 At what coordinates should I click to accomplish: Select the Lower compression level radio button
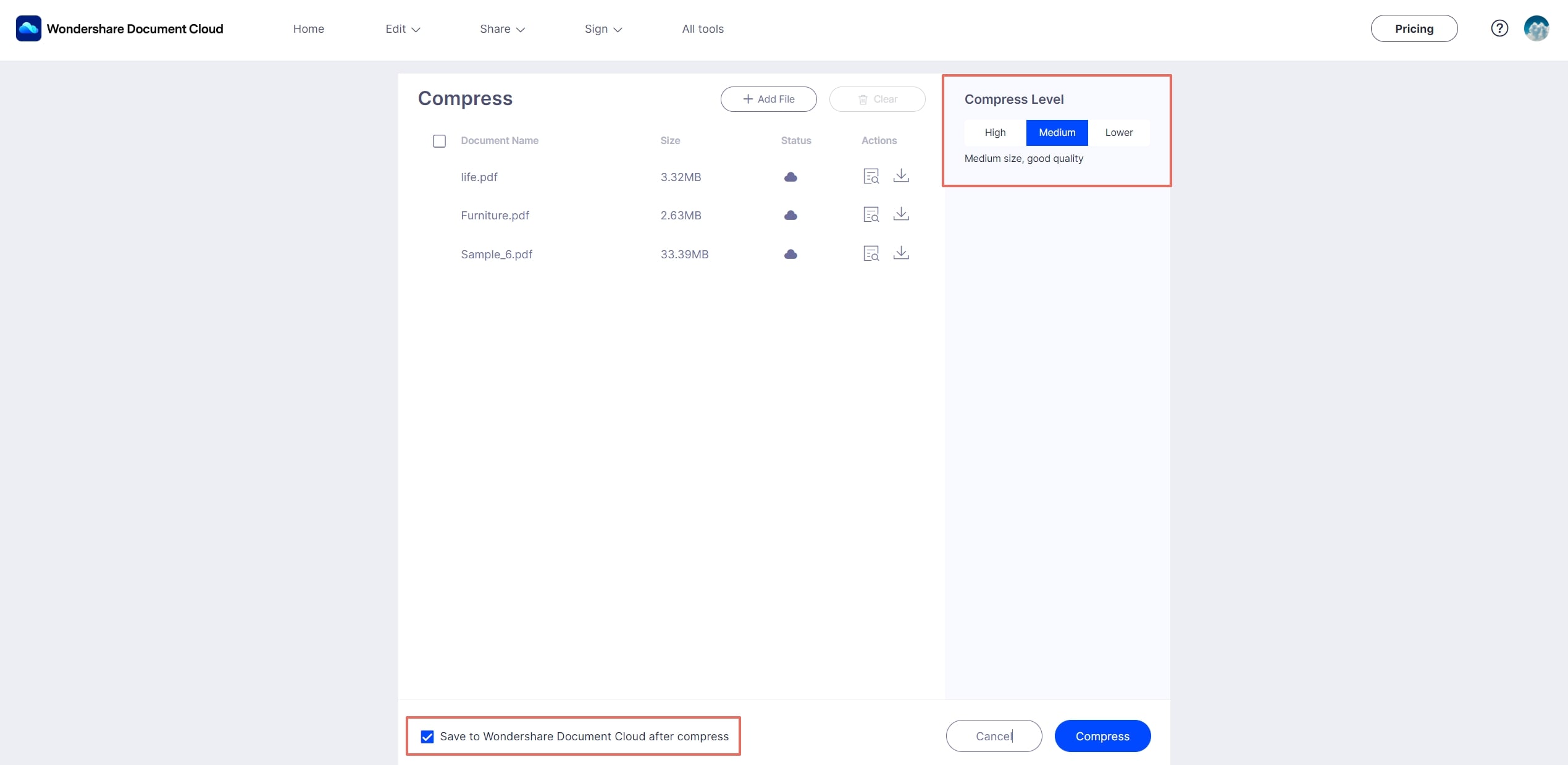pyautogui.click(x=1118, y=132)
